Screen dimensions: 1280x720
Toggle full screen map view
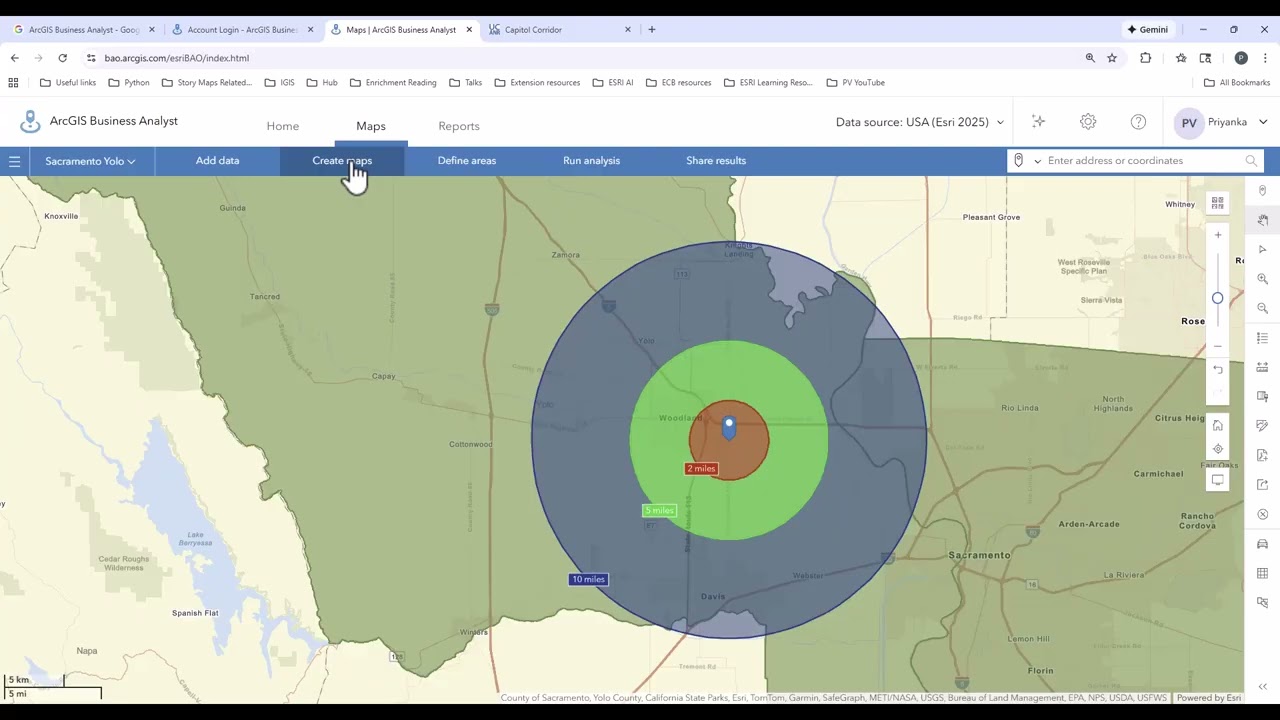click(1217, 480)
